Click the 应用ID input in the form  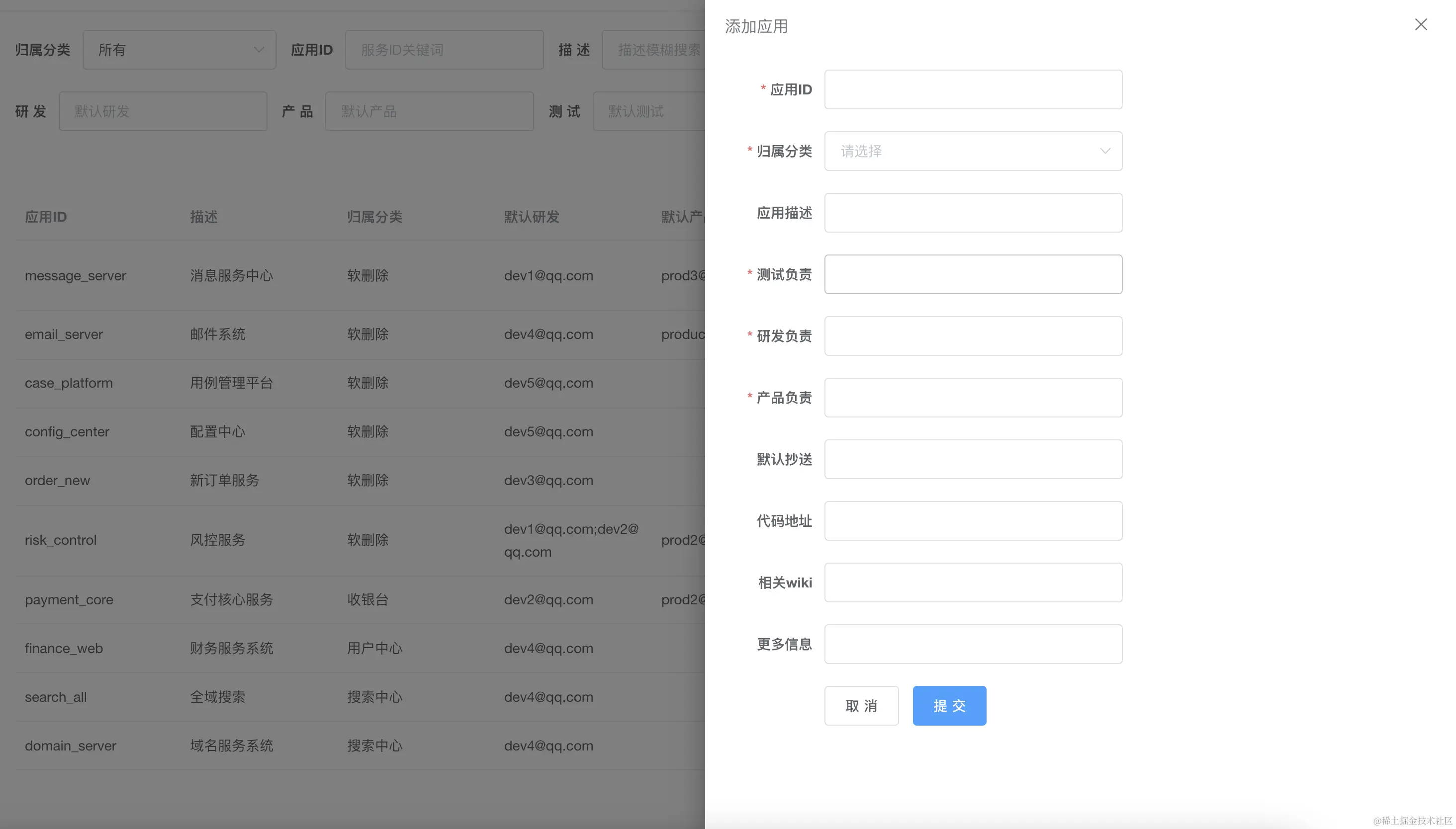click(972, 89)
